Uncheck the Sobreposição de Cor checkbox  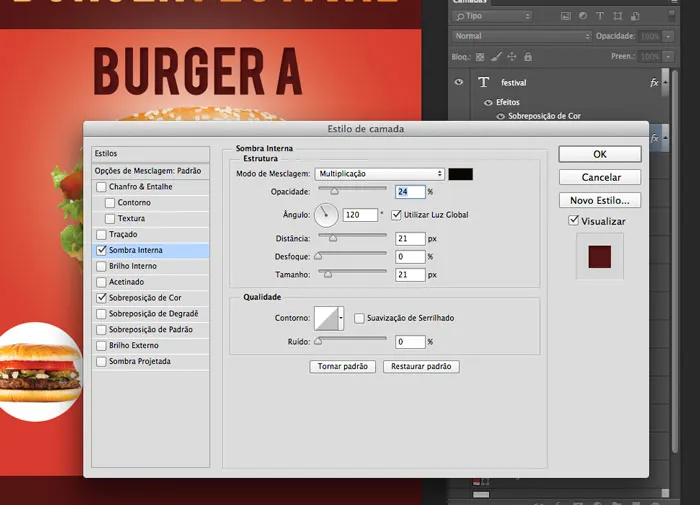tap(101, 298)
